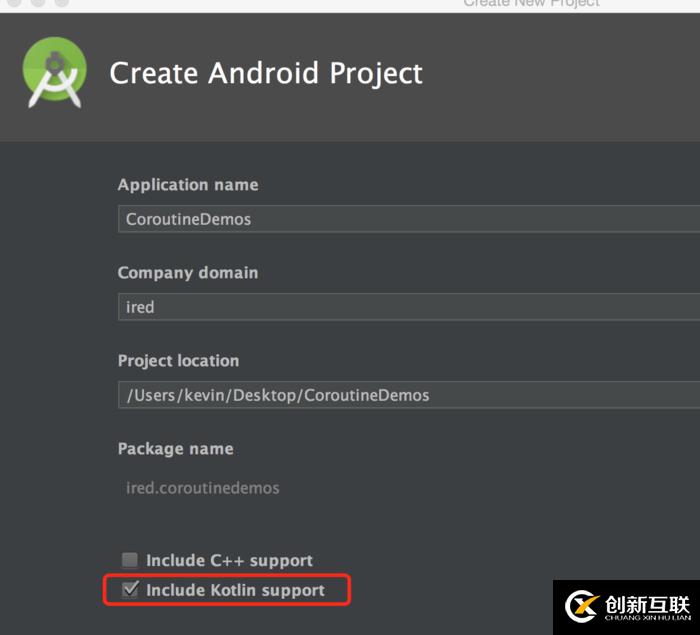This screenshot has height=635, width=700.
Task: Click the Project location path field
Action: point(409,395)
